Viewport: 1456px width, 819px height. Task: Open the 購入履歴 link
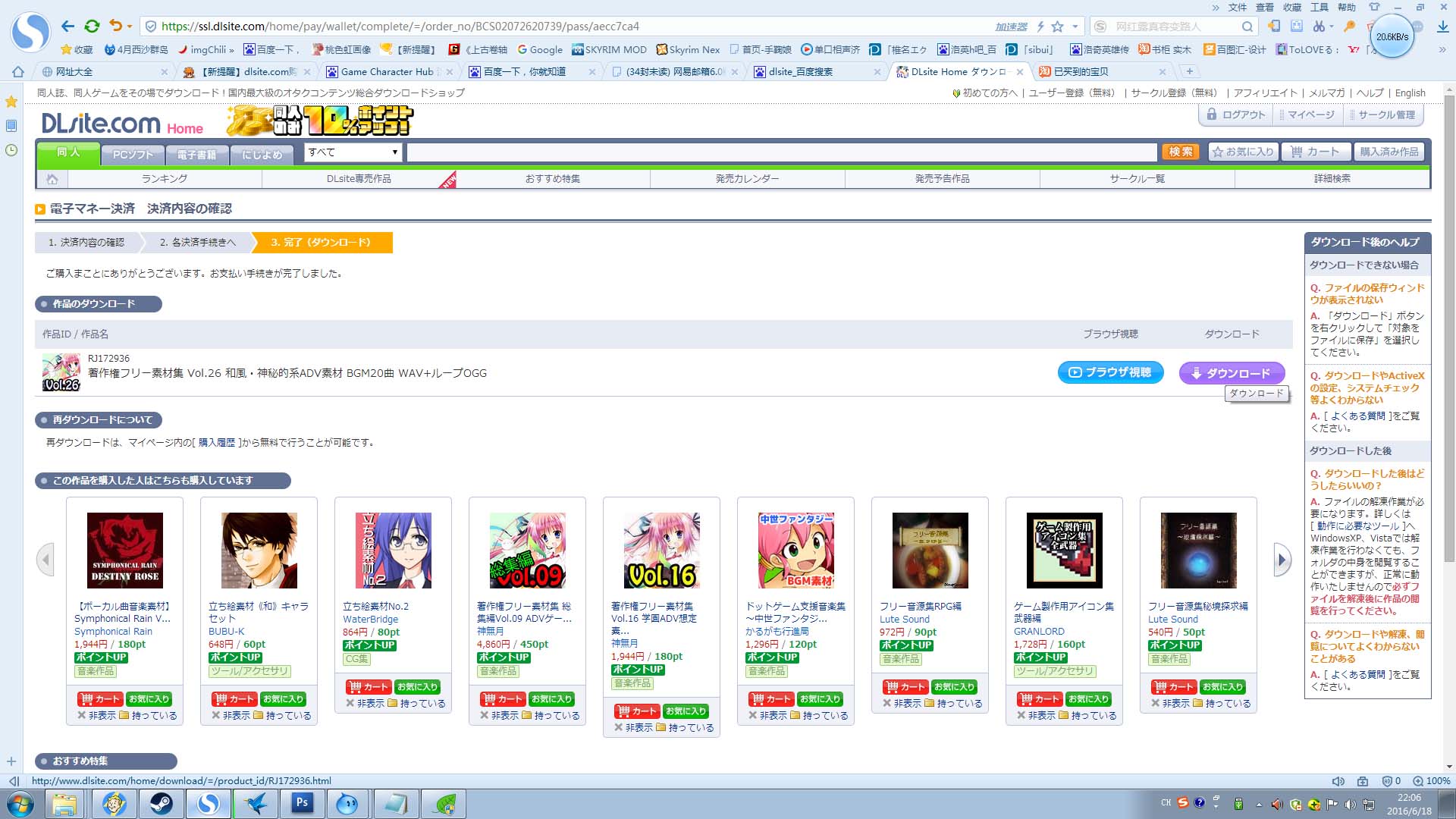[x=217, y=443]
